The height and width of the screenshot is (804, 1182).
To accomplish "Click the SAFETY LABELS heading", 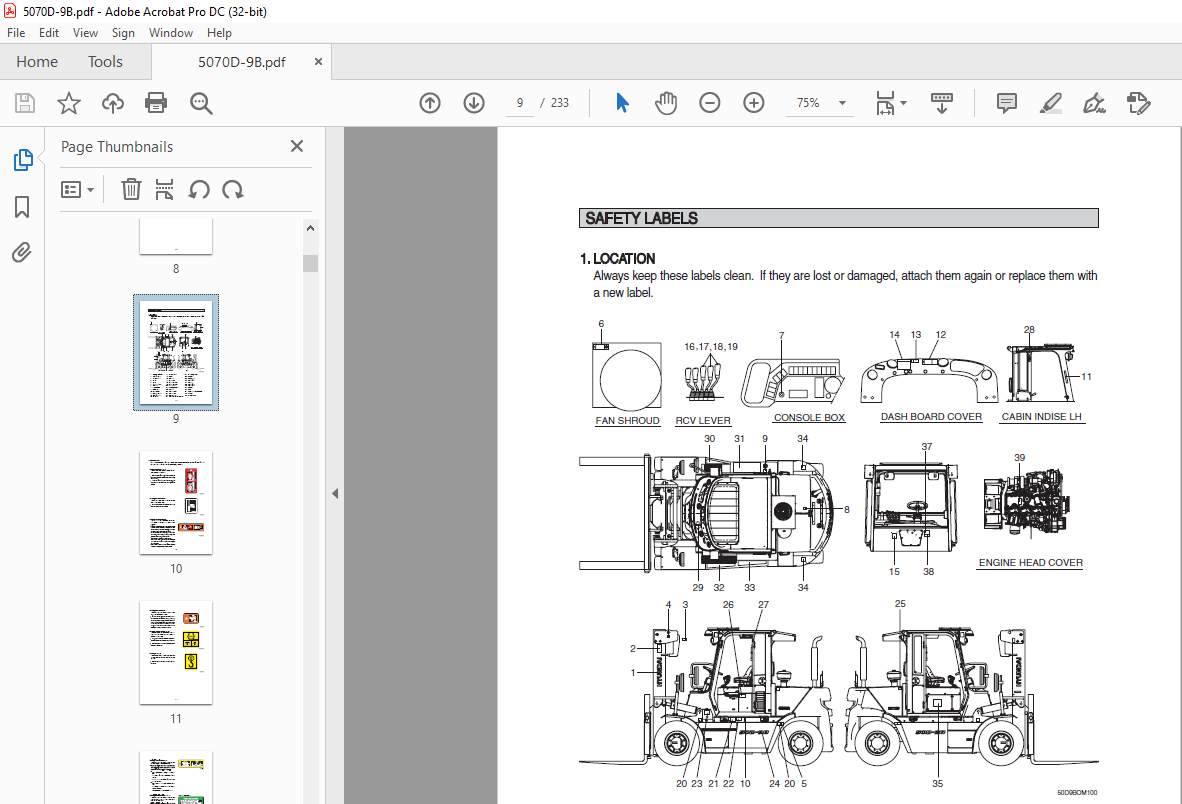I will 641,219.
